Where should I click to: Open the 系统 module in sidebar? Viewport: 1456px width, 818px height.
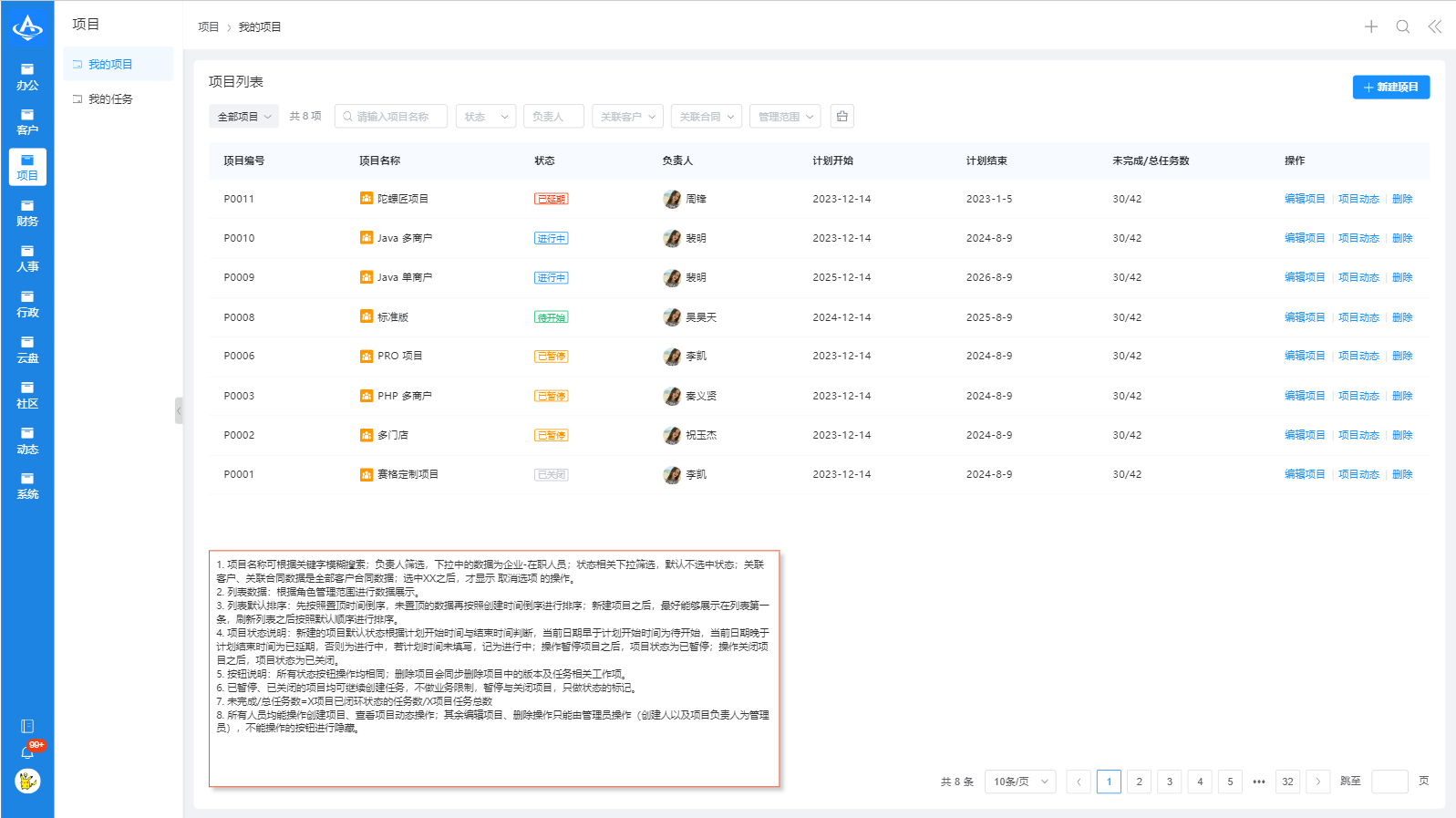point(27,486)
